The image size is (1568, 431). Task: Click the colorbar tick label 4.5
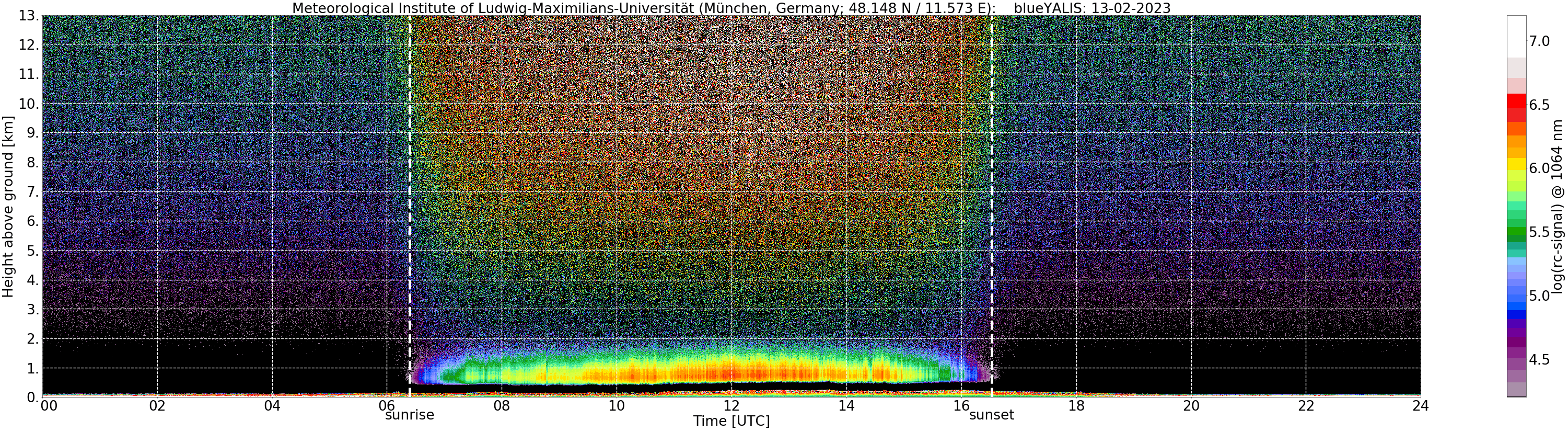point(1539,360)
